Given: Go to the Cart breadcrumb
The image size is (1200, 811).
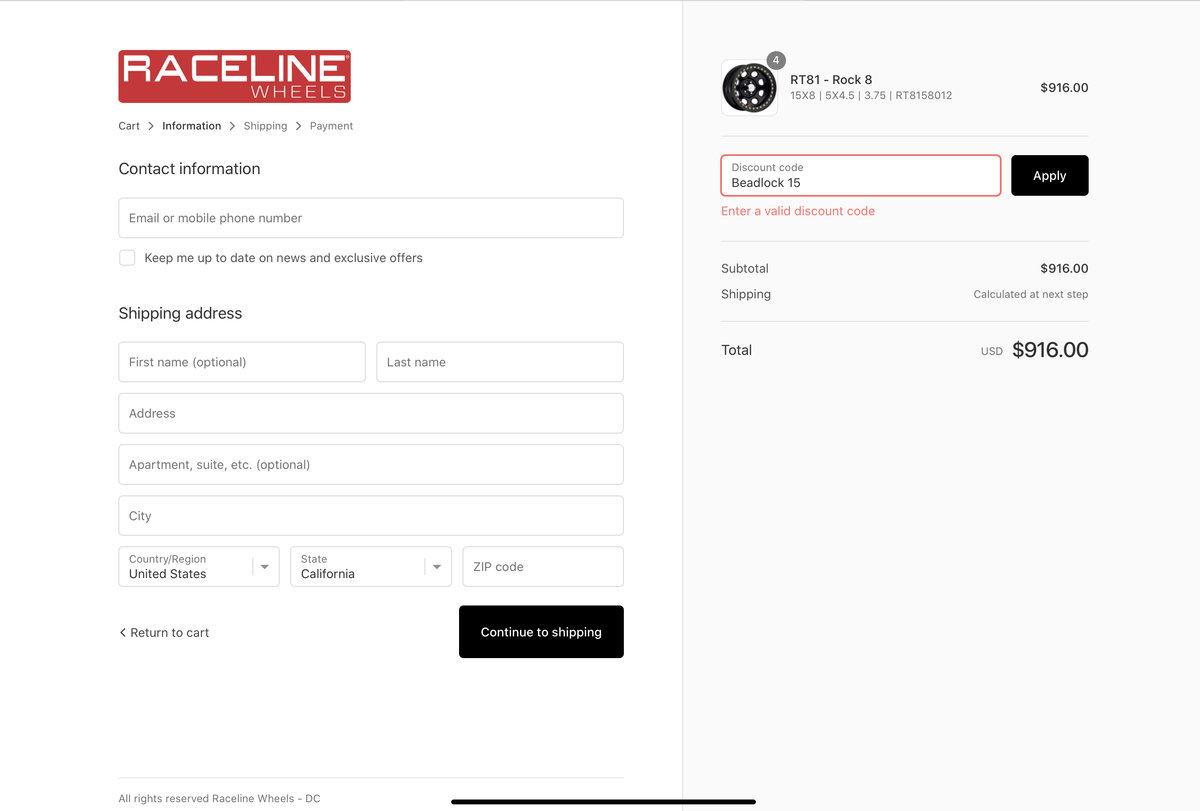Looking at the screenshot, I should [129, 126].
